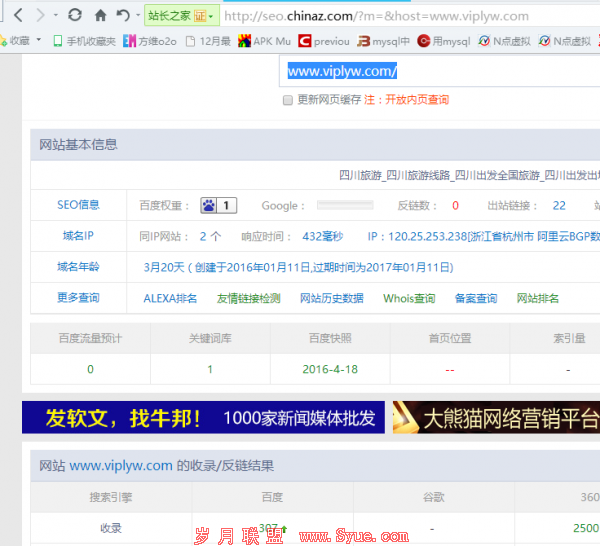Tick the 更新网页缓存 checkbox

pos(288,100)
